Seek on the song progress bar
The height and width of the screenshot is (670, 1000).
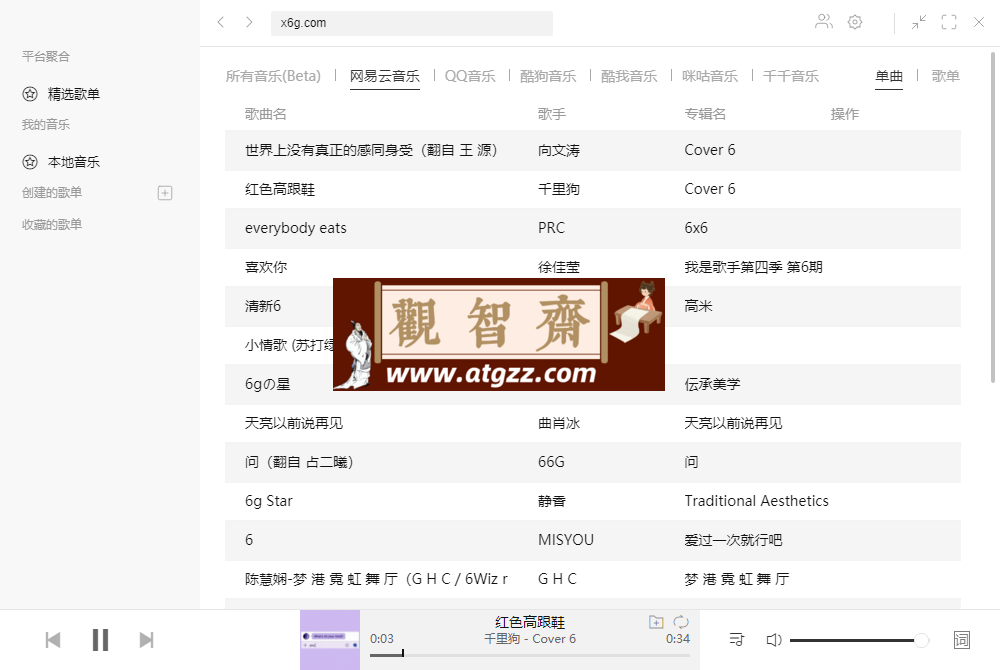coord(529,655)
